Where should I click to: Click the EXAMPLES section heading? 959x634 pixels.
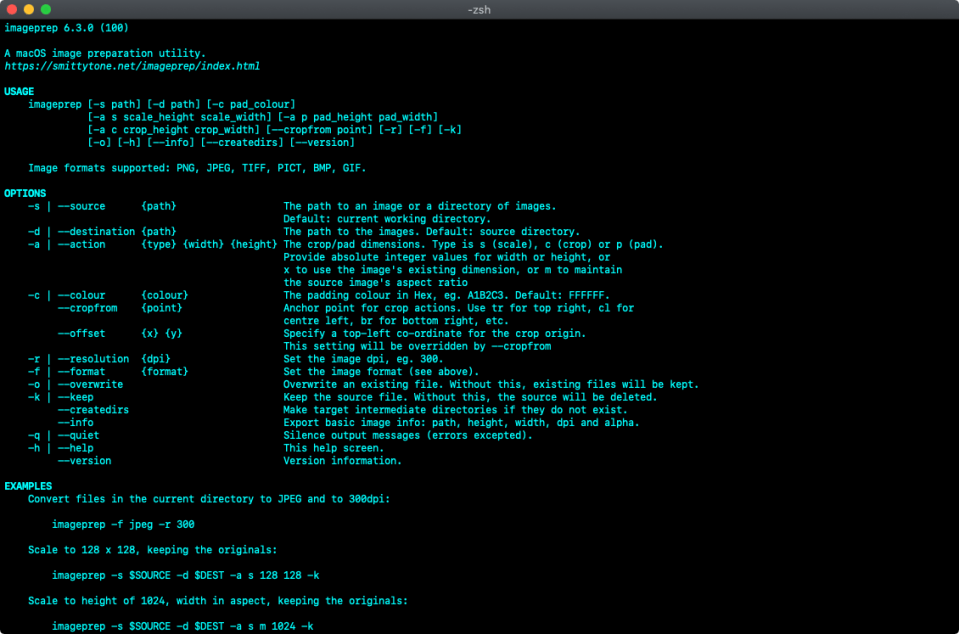pos(28,486)
